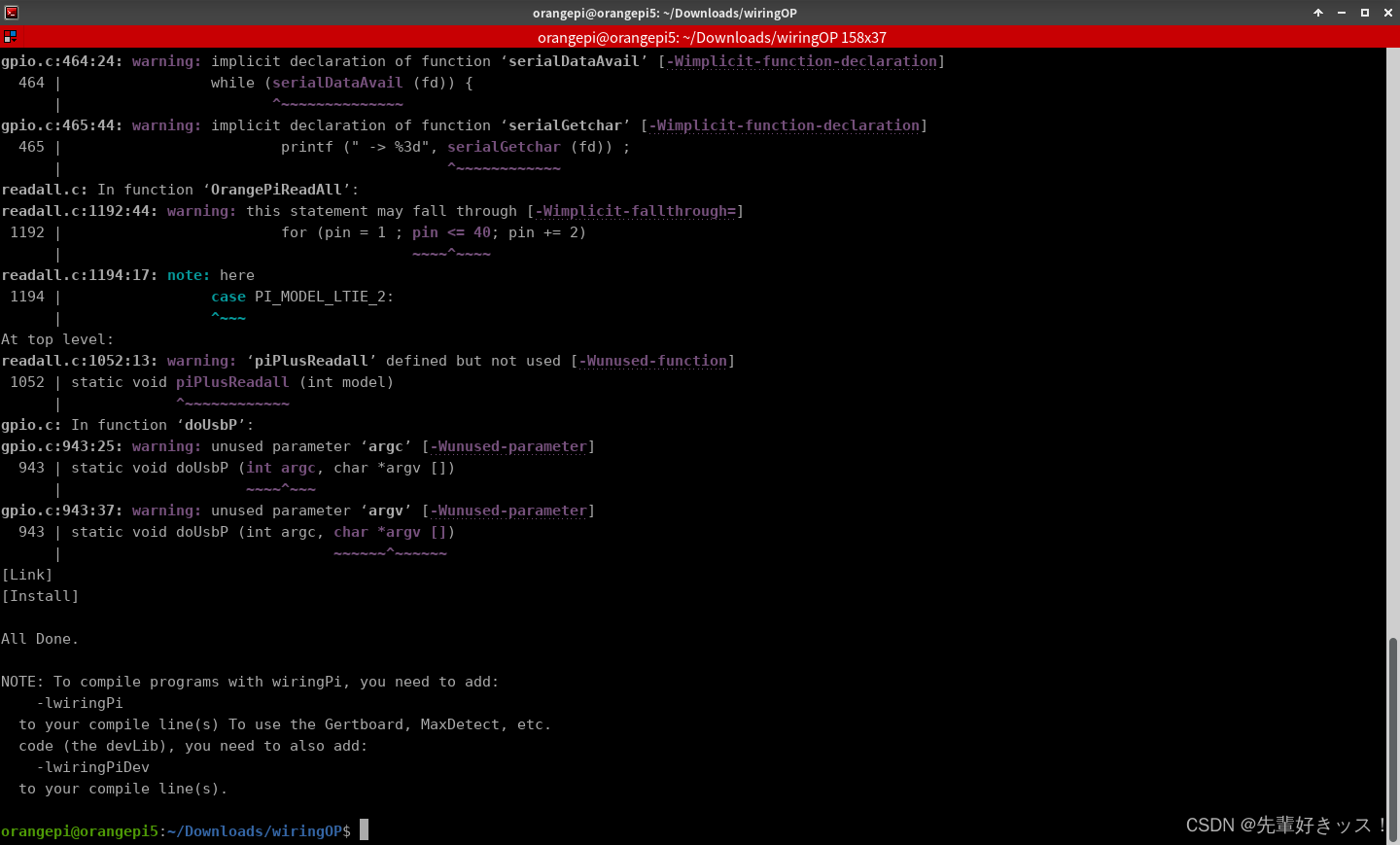Click 'NOTE: To compile programs with wiringPi' line

[x=250, y=682]
